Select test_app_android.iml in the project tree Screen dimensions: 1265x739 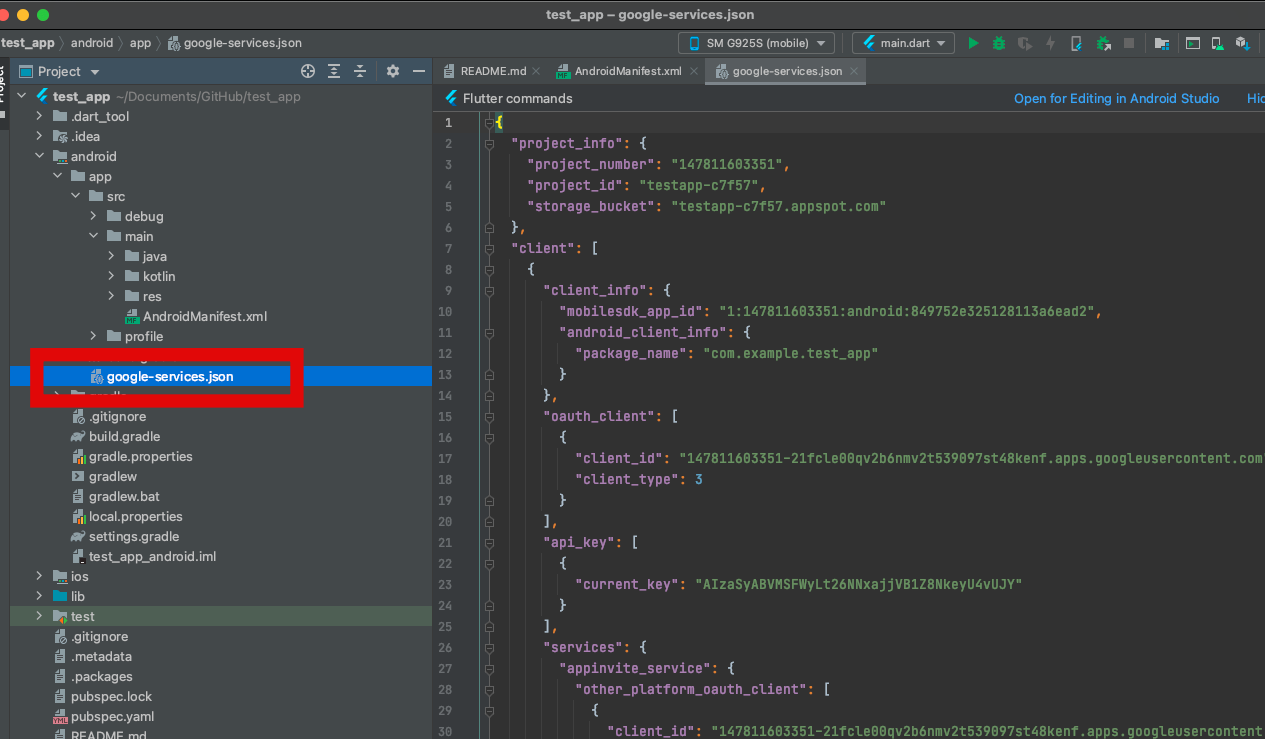click(152, 556)
